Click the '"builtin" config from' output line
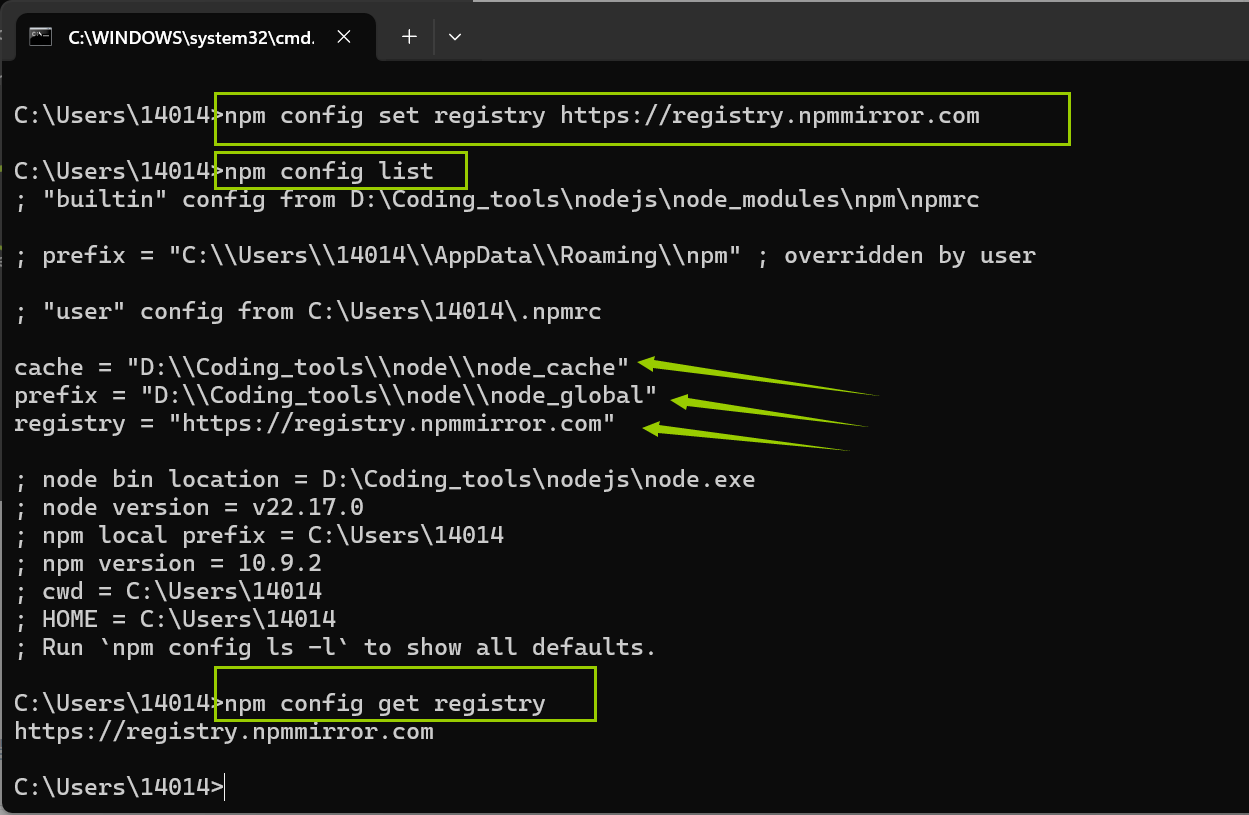Image resolution: width=1249 pixels, height=815 pixels. pos(497,199)
